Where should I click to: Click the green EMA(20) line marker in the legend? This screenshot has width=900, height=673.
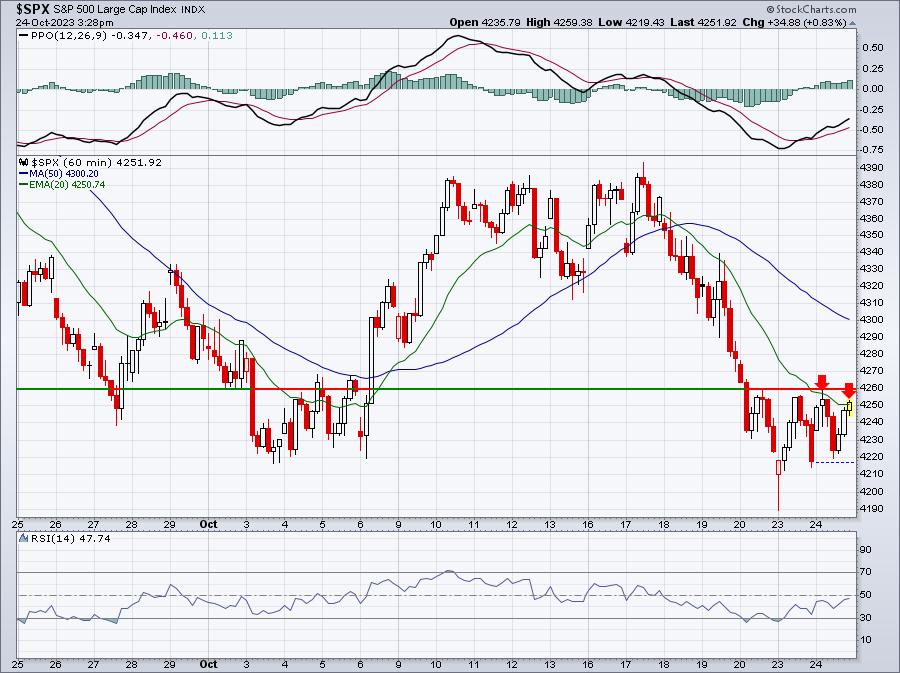24,185
